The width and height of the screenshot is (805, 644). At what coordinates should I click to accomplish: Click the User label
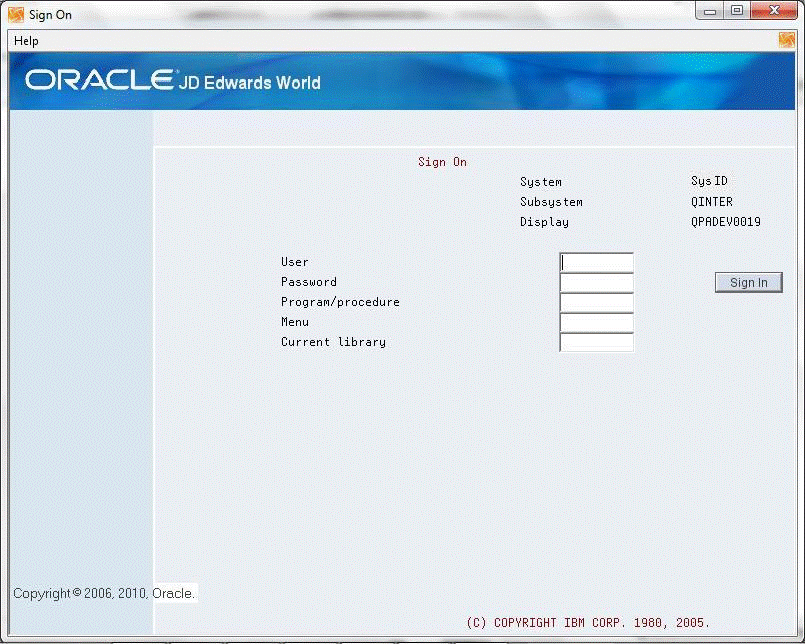click(295, 262)
